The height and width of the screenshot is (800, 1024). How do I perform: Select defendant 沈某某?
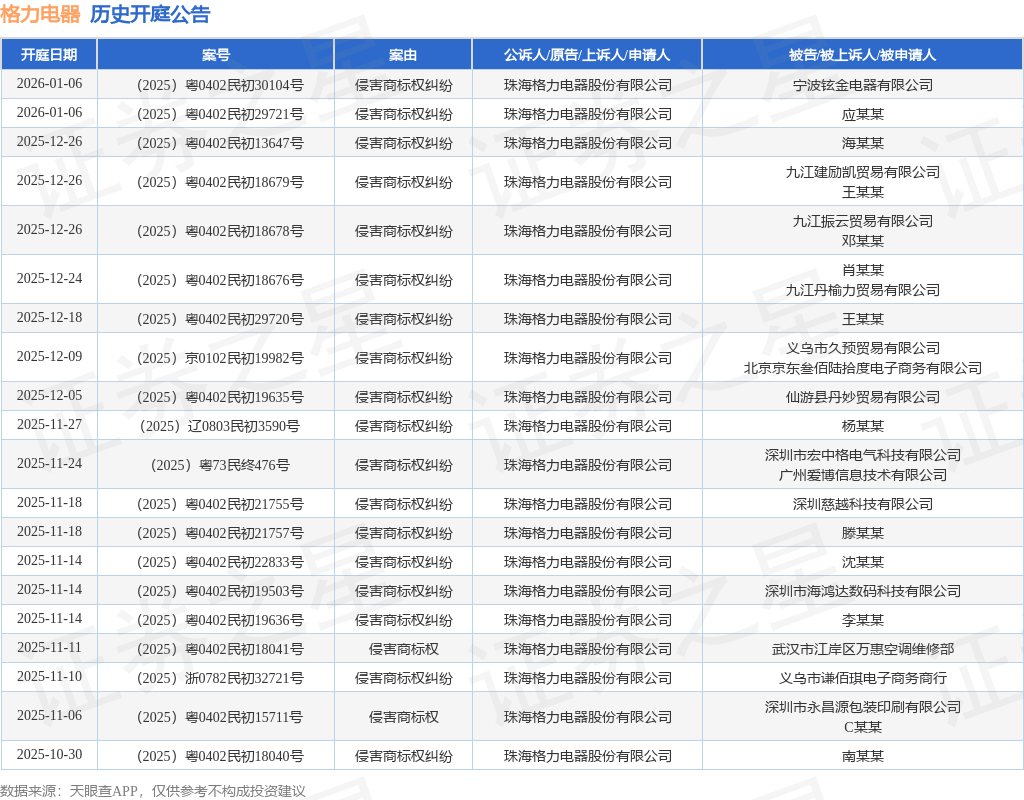coord(863,562)
